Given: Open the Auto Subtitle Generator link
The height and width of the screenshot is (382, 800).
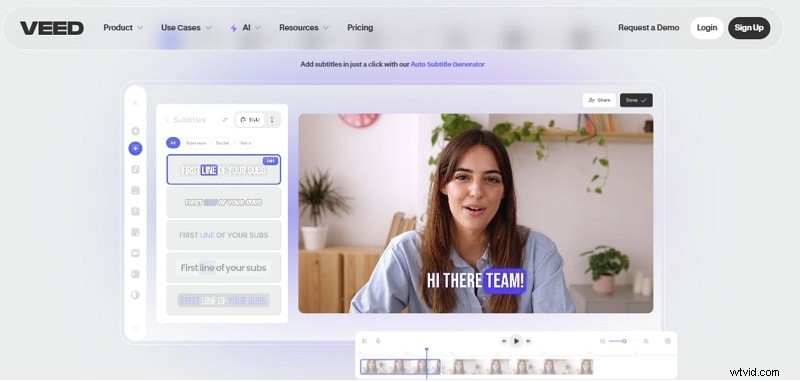Looking at the screenshot, I should (x=447, y=64).
